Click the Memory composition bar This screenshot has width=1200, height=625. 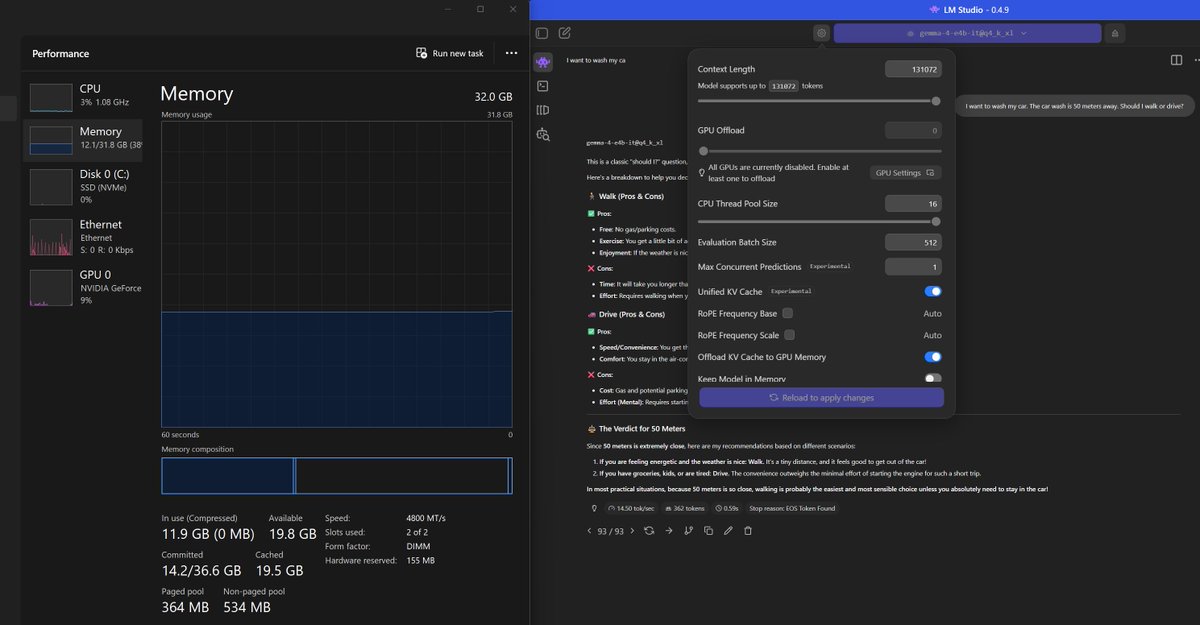coord(337,476)
